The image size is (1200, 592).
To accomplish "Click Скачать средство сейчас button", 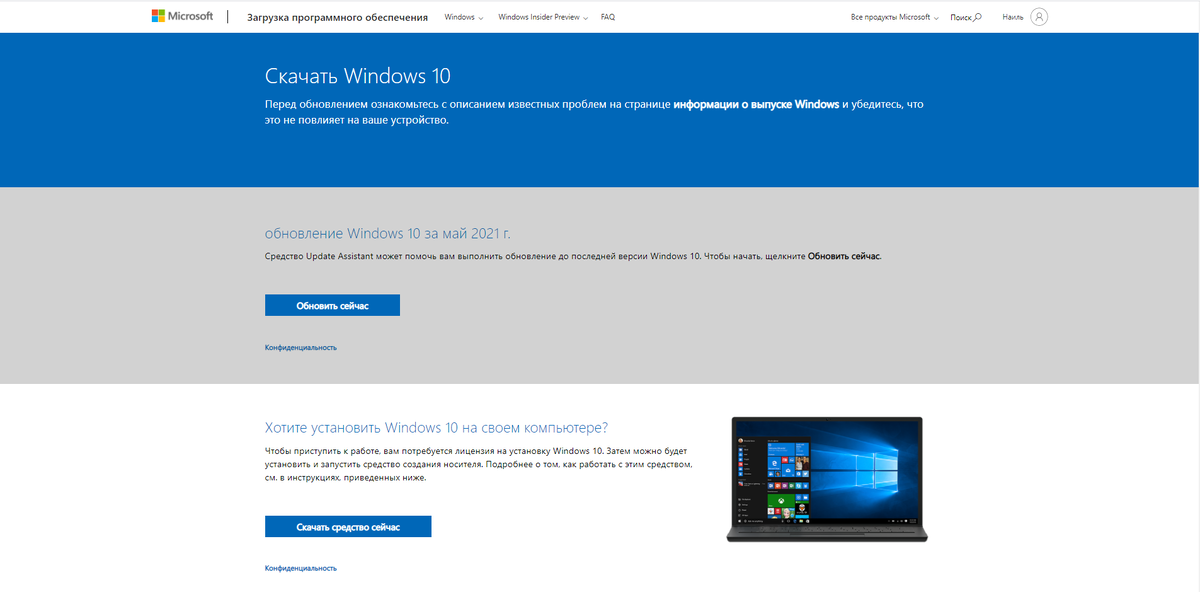I will [348, 527].
